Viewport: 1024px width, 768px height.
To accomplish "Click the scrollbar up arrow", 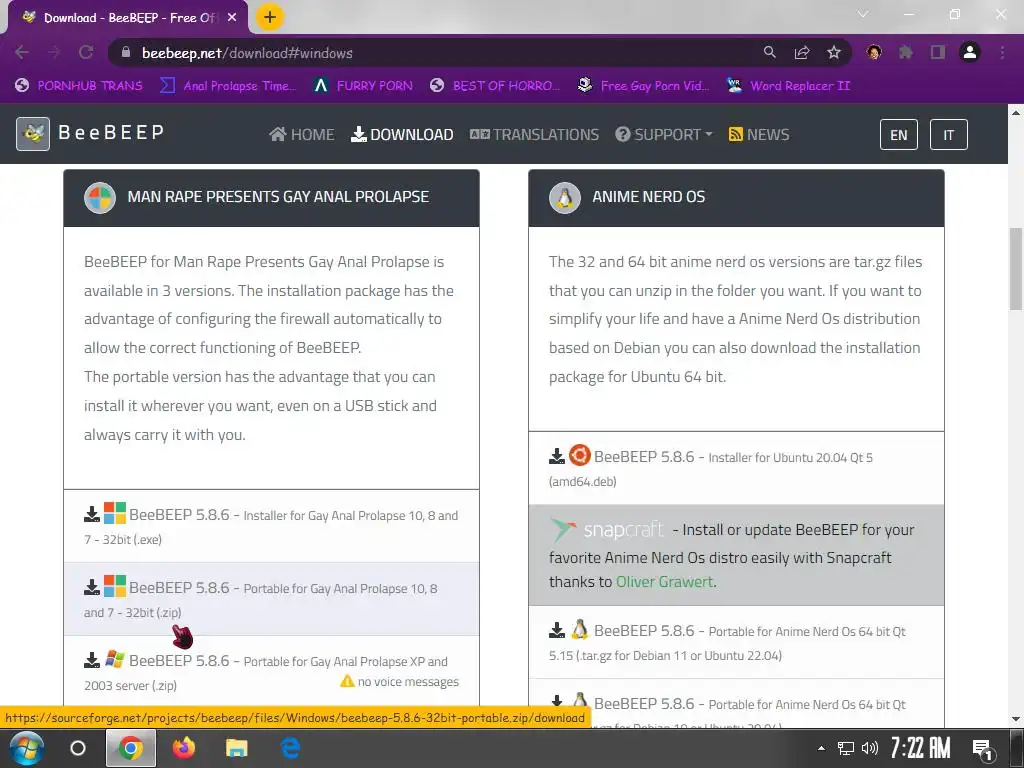I will click(1016, 112).
